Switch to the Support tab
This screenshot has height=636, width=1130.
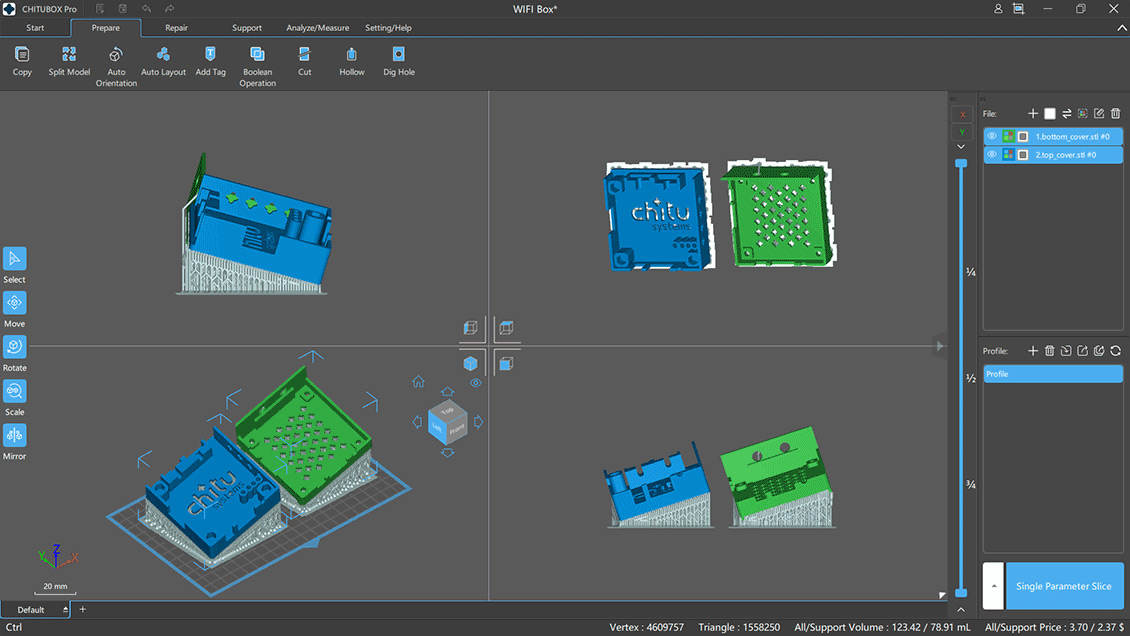coord(246,28)
